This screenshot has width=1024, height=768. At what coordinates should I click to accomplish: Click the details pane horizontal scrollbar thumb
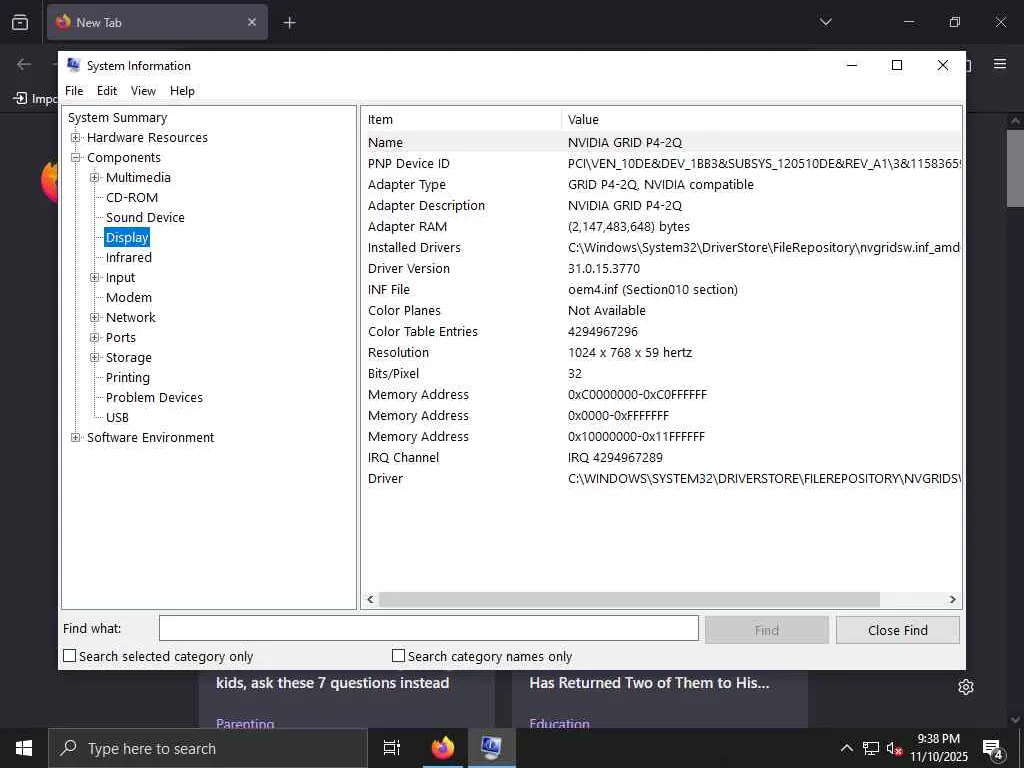(629, 600)
